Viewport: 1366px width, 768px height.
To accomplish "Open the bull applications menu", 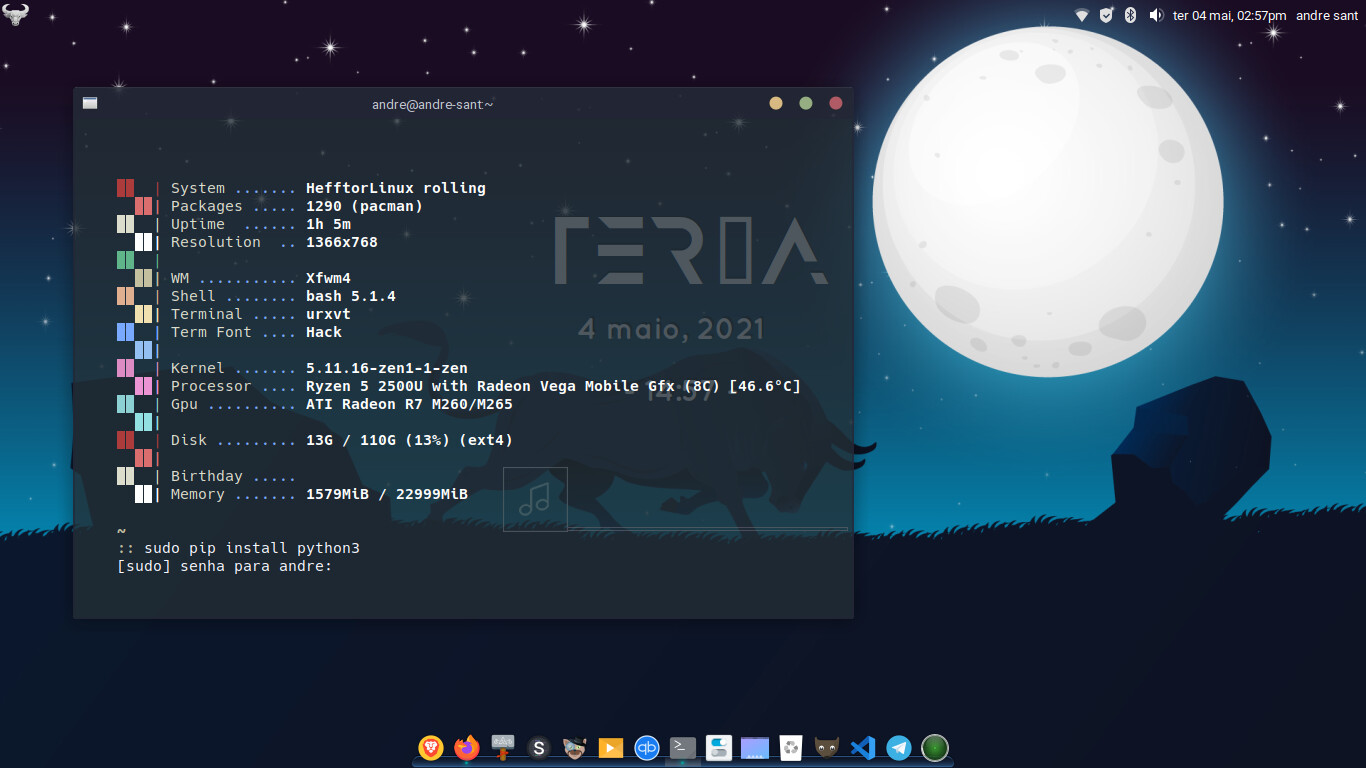I will point(16,14).
